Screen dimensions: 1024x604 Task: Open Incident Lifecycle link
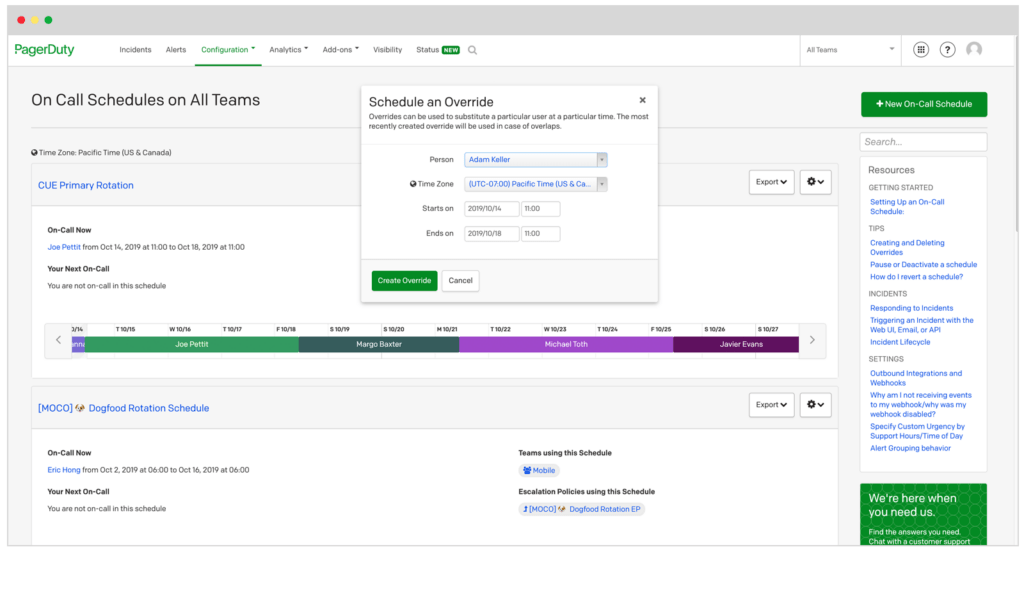[900, 342]
